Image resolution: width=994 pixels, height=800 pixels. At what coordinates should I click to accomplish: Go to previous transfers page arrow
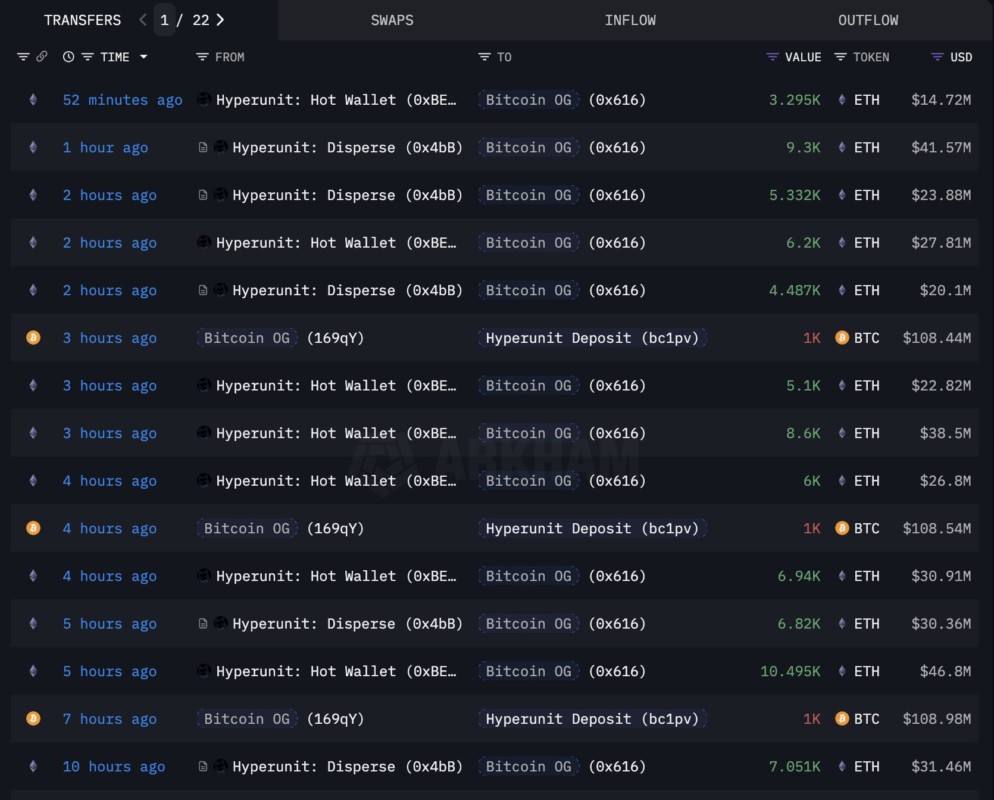point(142,20)
